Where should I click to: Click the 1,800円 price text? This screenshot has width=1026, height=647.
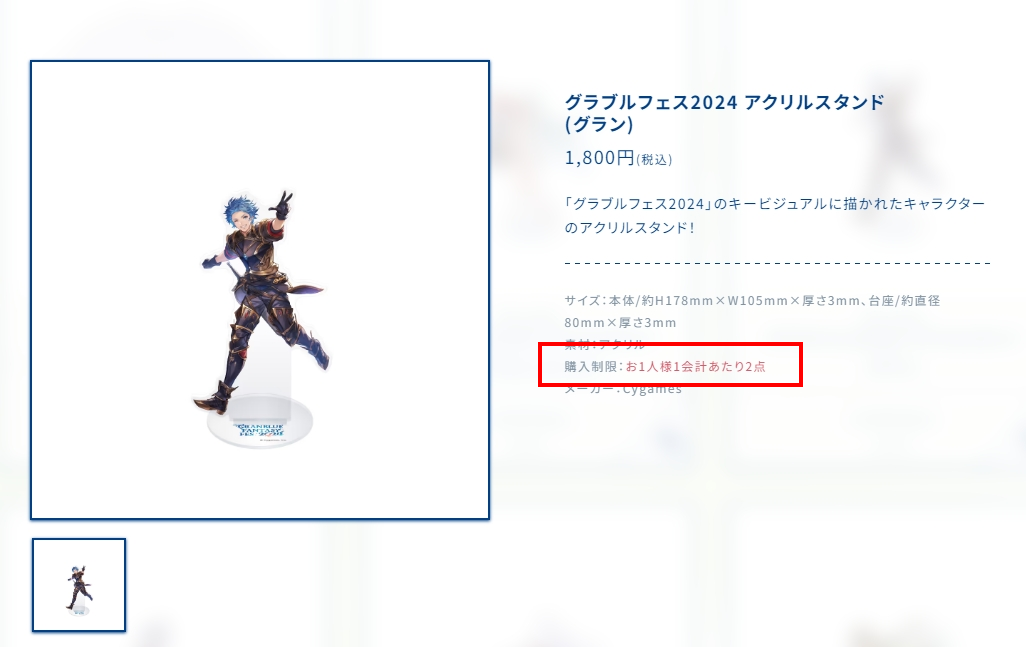(599, 158)
